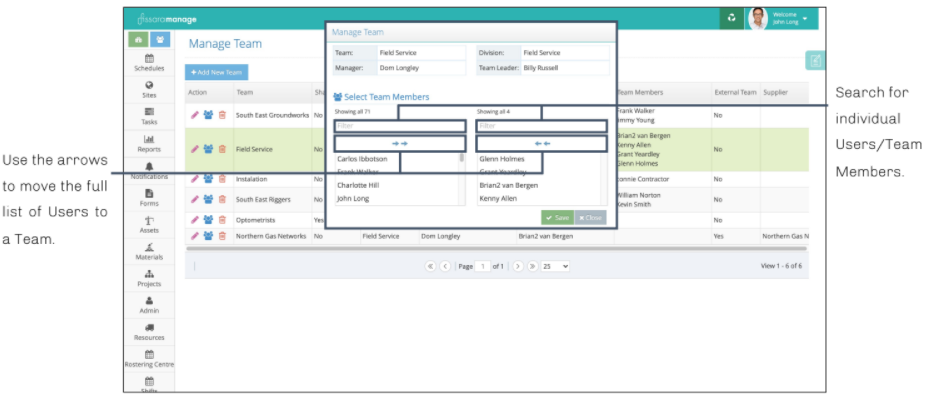The width and height of the screenshot is (927, 400).
Task: Click the John Long profile avatar
Action: tap(758, 18)
